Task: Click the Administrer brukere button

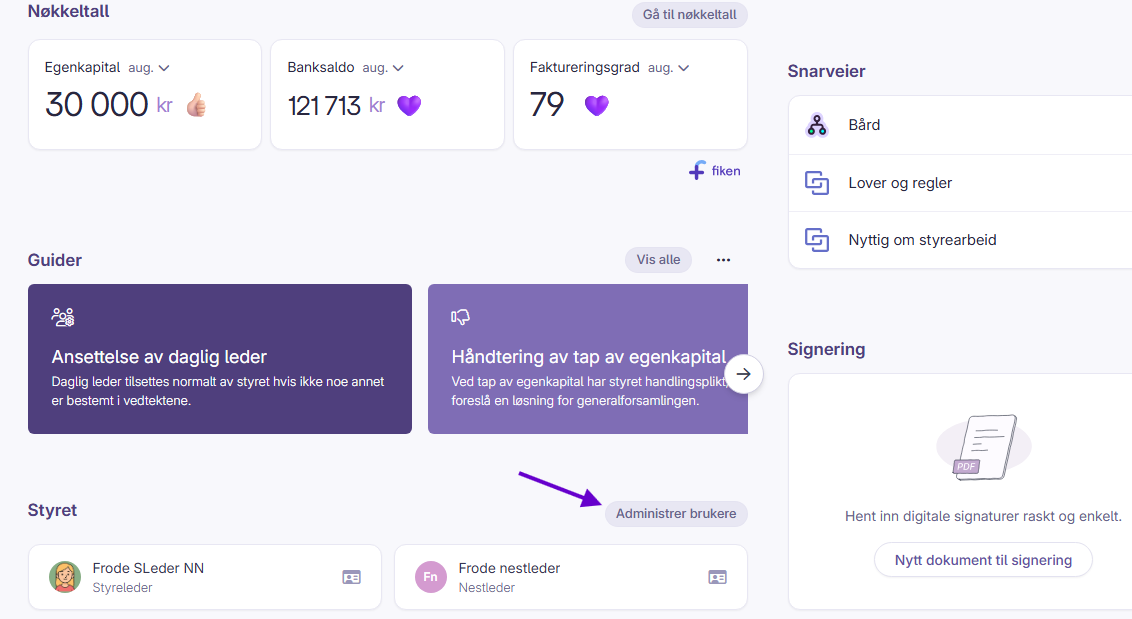Action: (676, 514)
